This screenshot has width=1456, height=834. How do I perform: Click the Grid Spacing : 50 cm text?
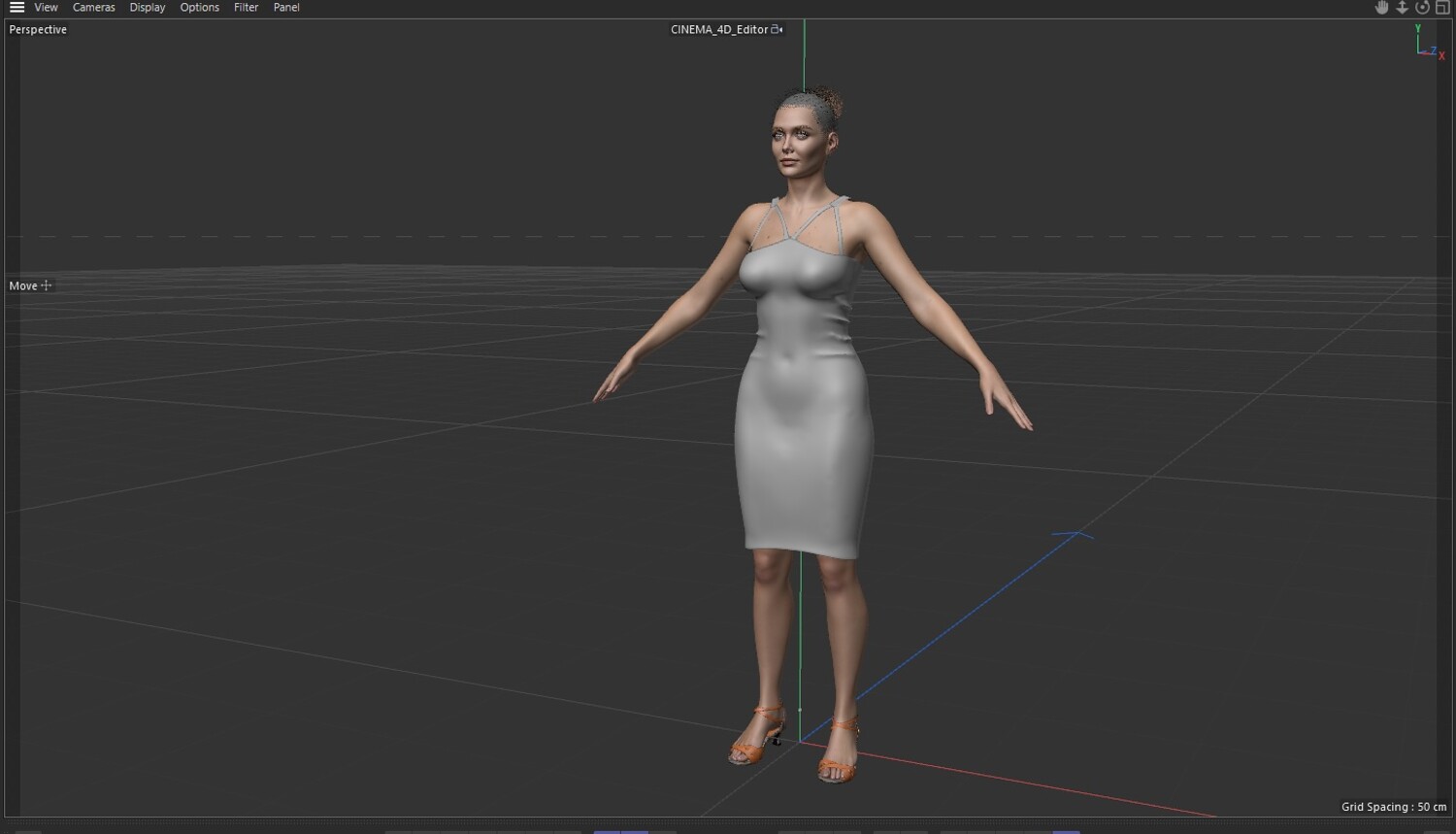click(x=1394, y=807)
